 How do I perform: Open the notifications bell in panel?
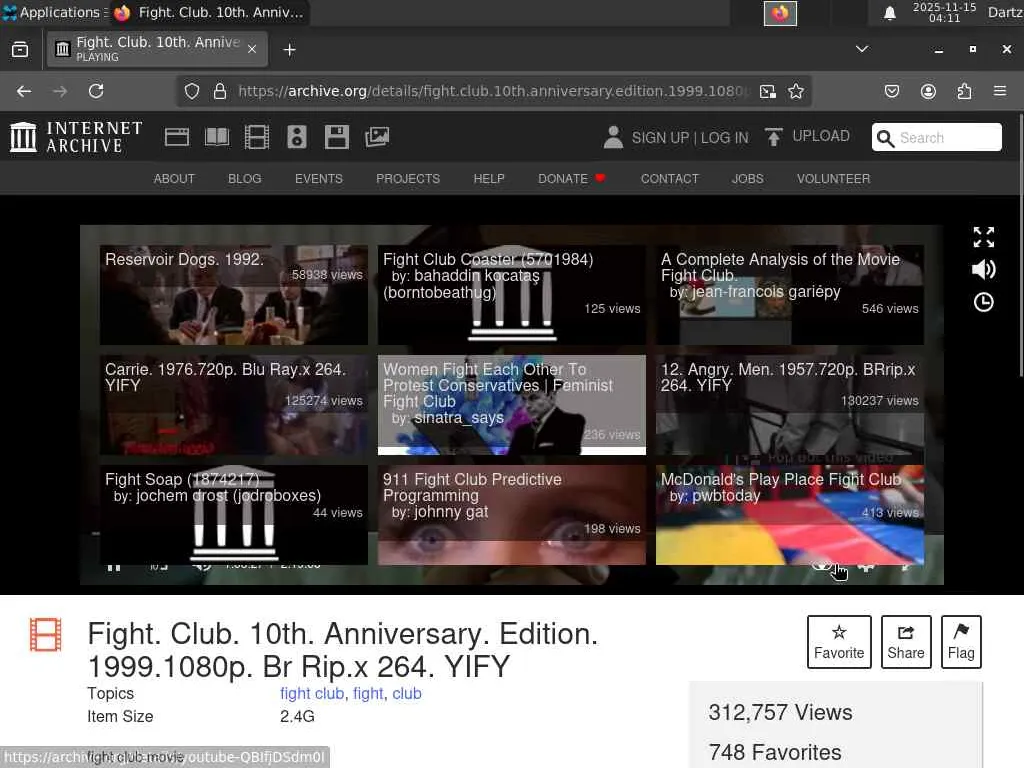889,13
